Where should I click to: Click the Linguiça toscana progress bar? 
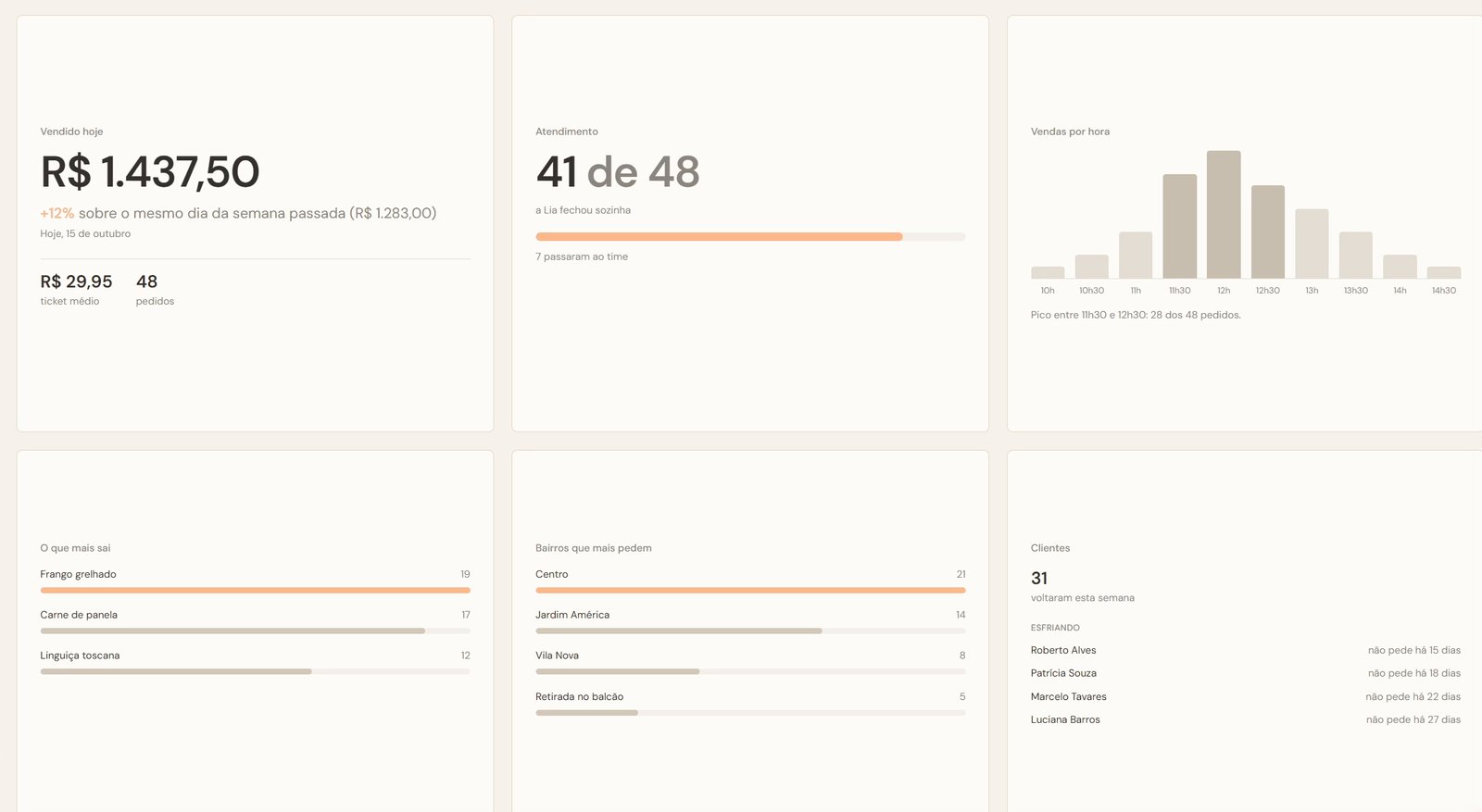tap(255, 671)
